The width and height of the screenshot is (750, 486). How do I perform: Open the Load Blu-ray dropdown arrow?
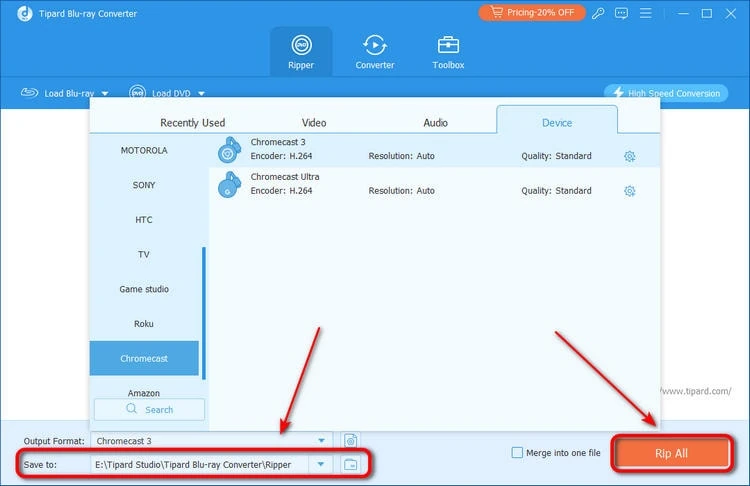pyautogui.click(x=106, y=94)
